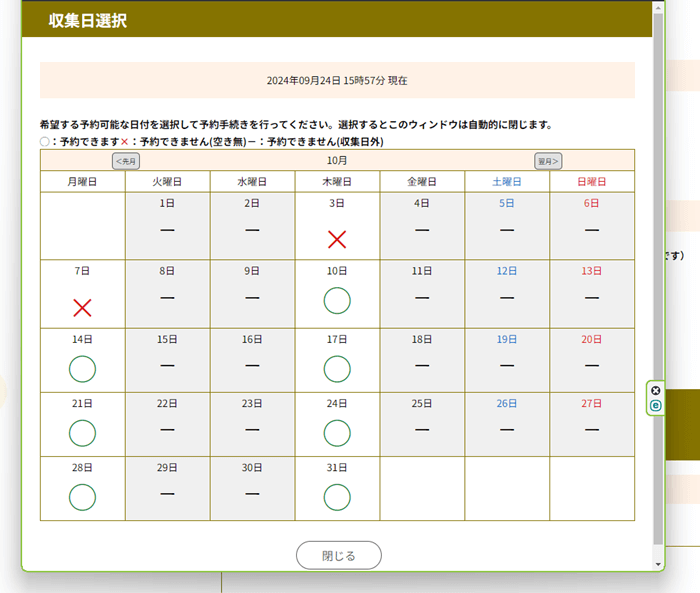Click the 9日 date label
The image size is (700, 593).
[x=252, y=271]
